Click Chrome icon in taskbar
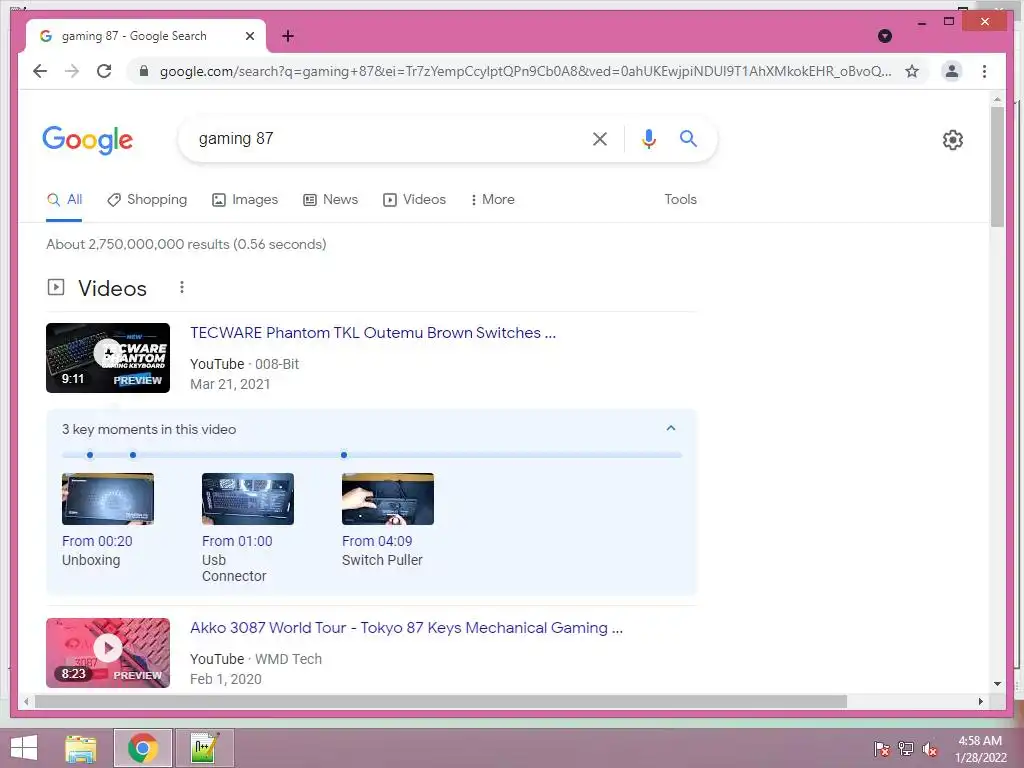Image resolution: width=1024 pixels, height=768 pixels. (143, 748)
